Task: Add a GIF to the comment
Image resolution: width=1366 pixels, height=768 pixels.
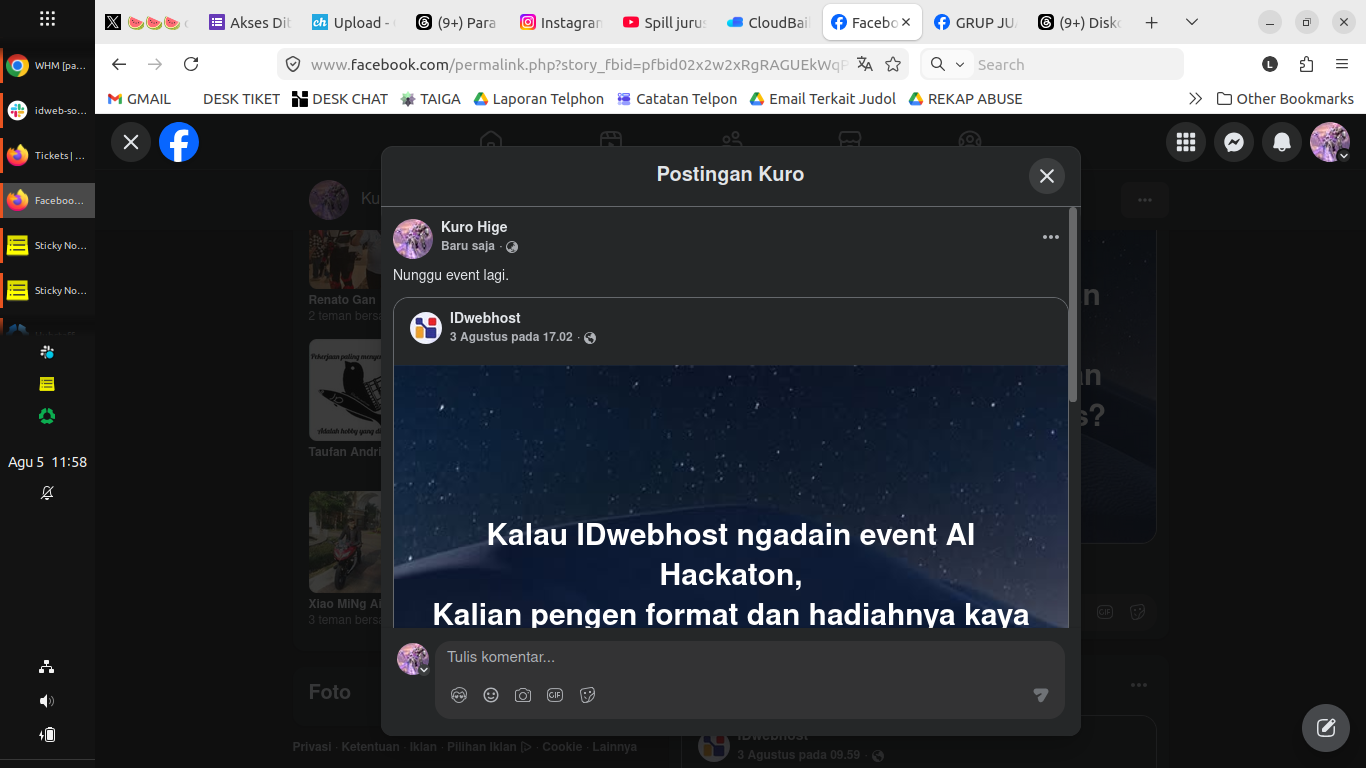Action: click(555, 695)
